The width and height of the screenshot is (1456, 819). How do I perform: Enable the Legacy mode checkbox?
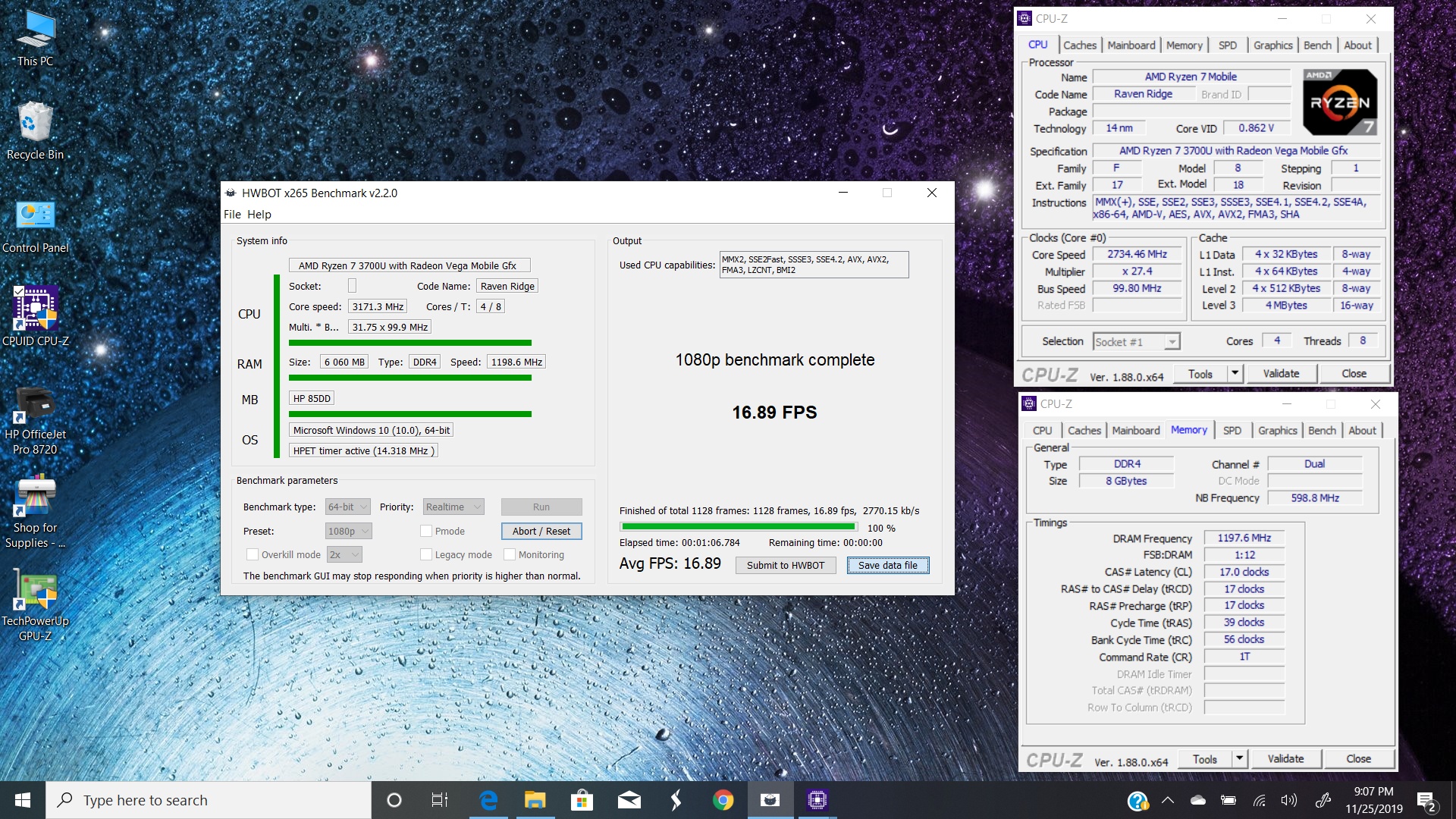click(x=426, y=554)
